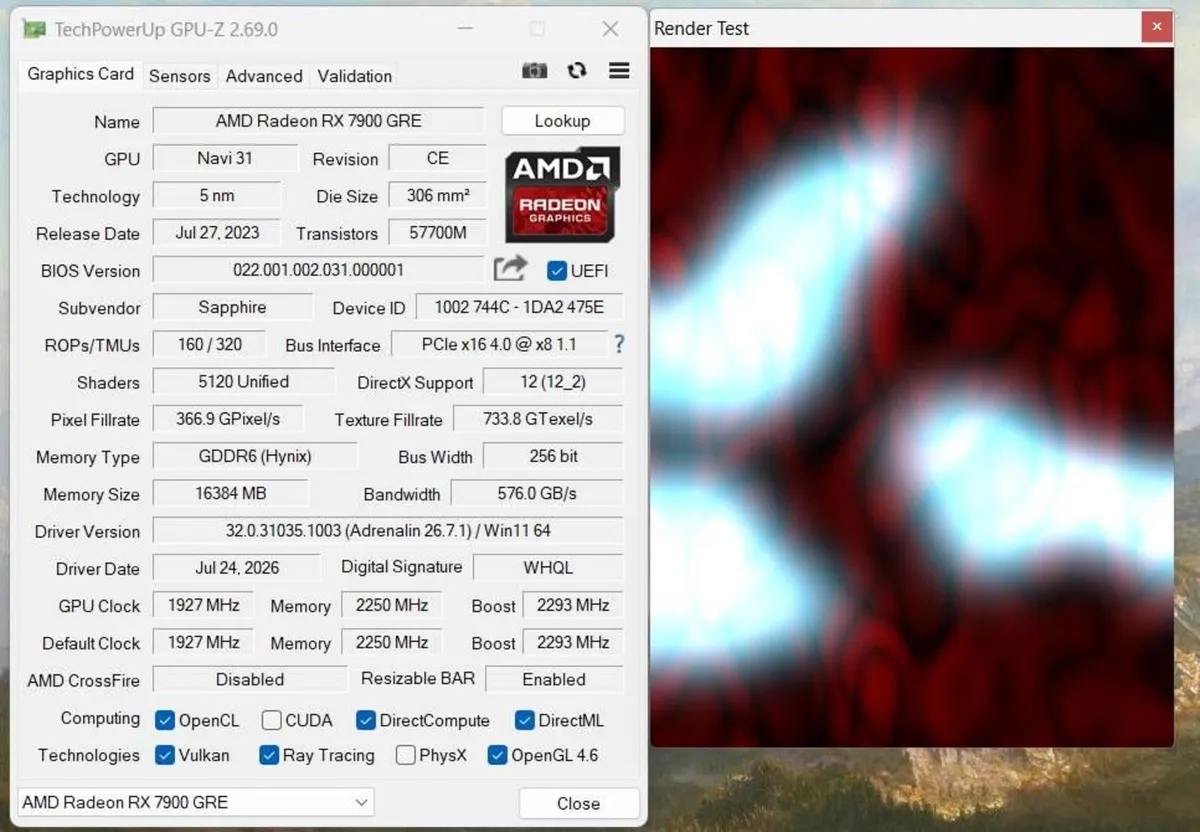Image resolution: width=1200 pixels, height=832 pixels.
Task: Open the hamburger menu in GPU-Z
Action: pyautogui.click(x=619, y=71)
